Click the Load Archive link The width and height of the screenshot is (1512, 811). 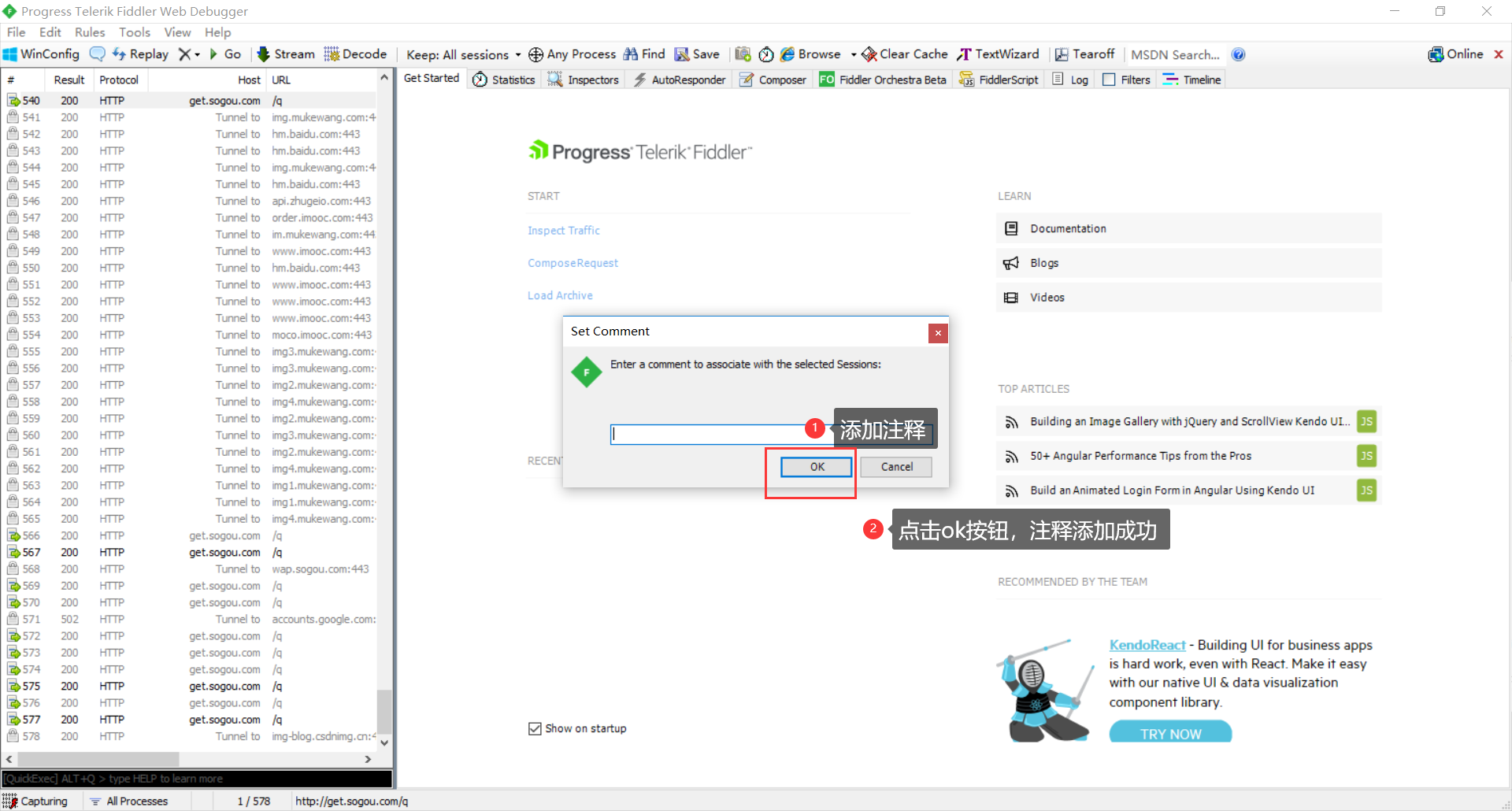[560, 295]
